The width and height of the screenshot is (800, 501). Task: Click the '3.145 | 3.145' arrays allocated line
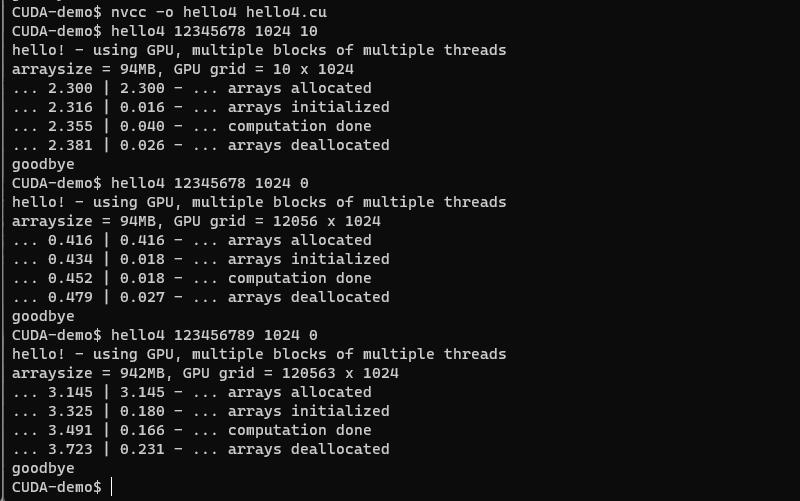(x=192, y=392)
